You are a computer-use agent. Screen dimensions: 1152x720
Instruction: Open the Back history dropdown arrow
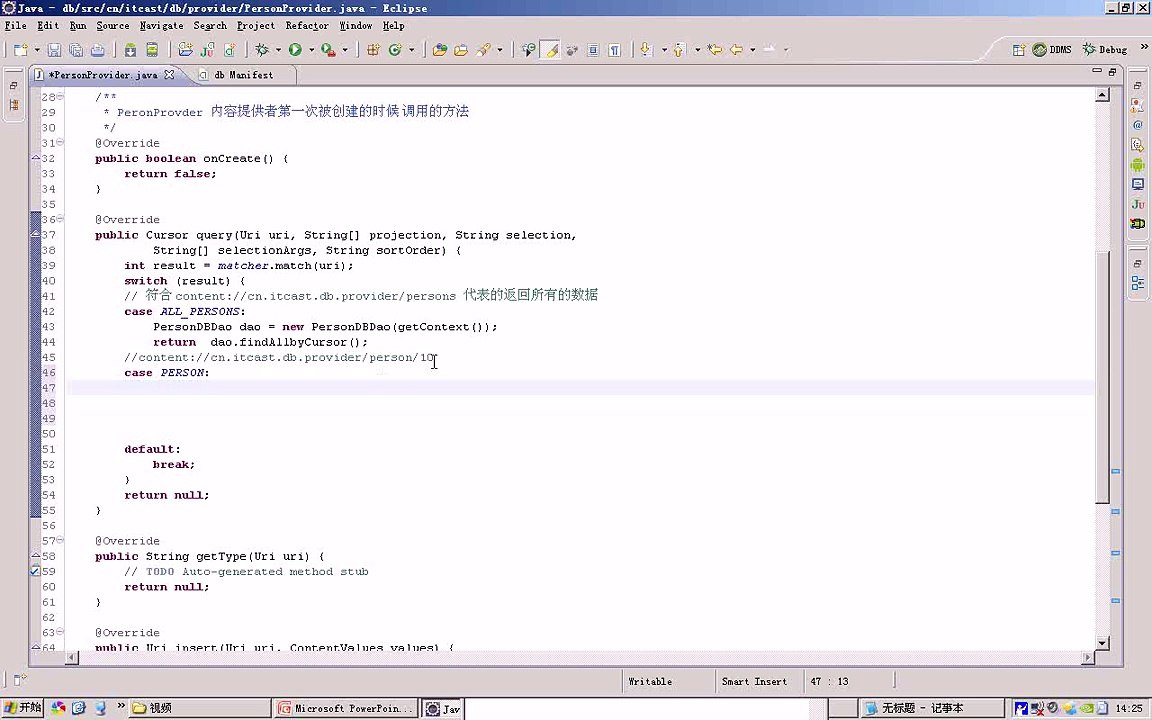(752, 50)
